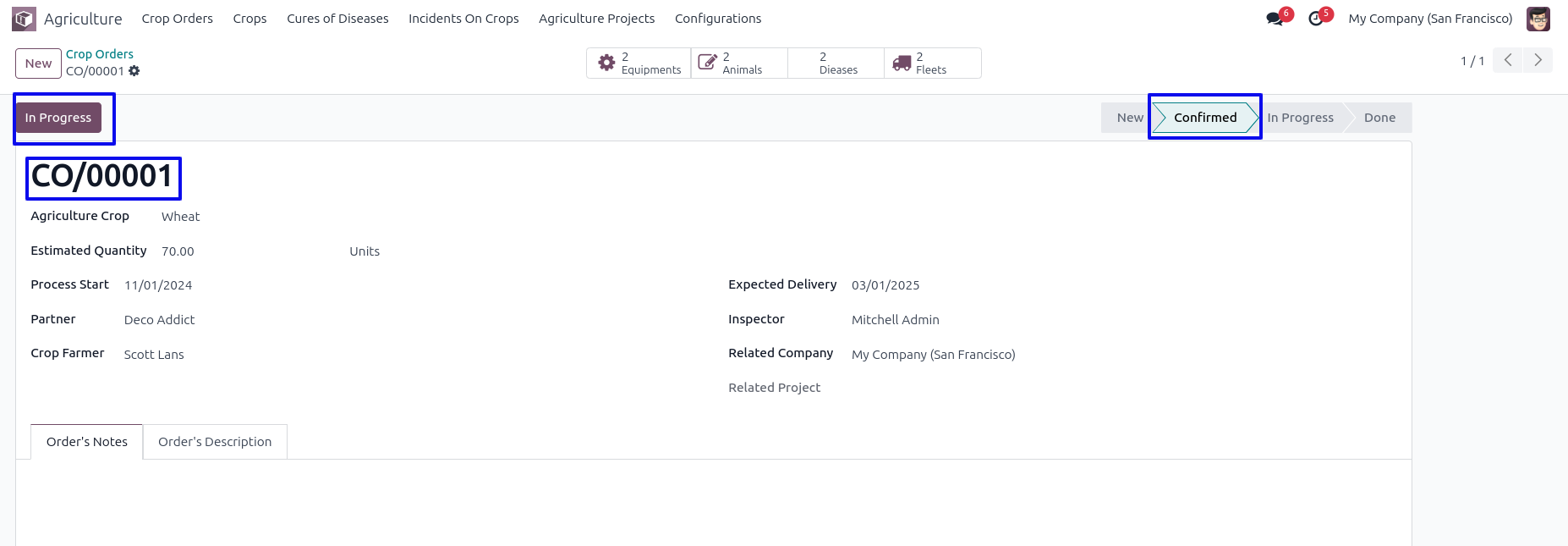Go to the previous record arrow

1507,60
